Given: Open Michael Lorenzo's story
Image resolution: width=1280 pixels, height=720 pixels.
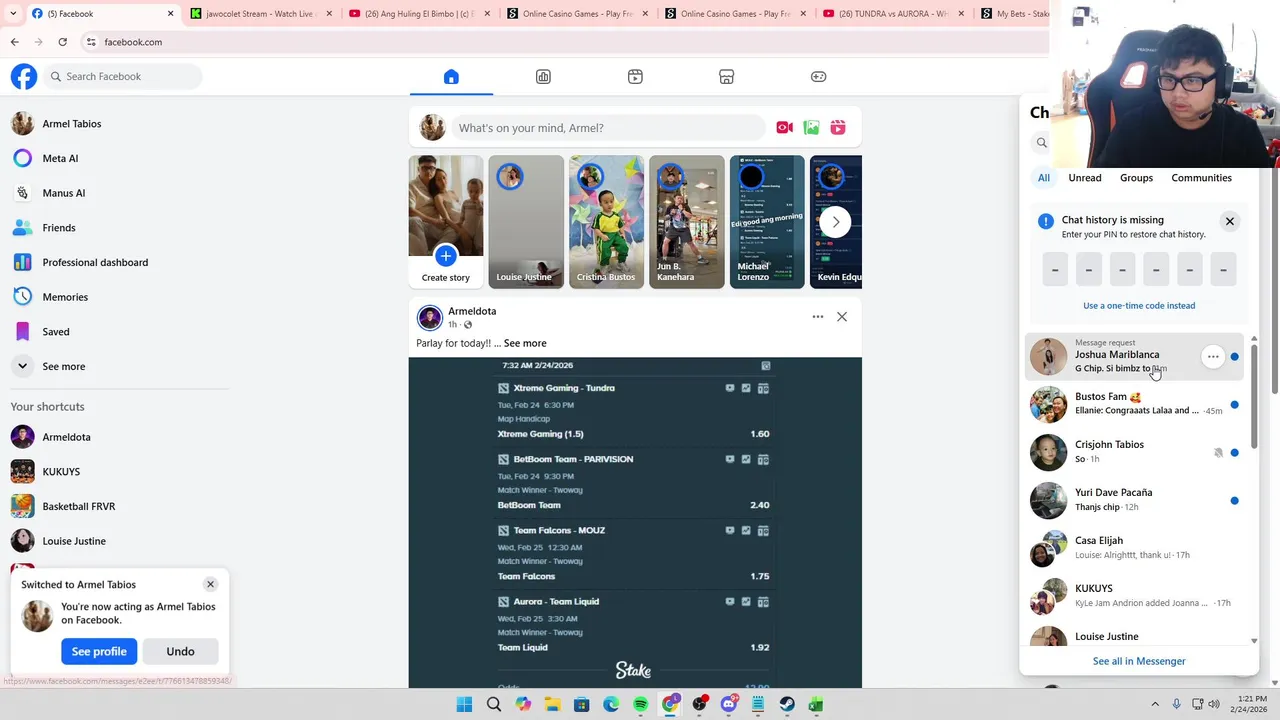Looking at the screenshot, I should (x=767, y=222).
